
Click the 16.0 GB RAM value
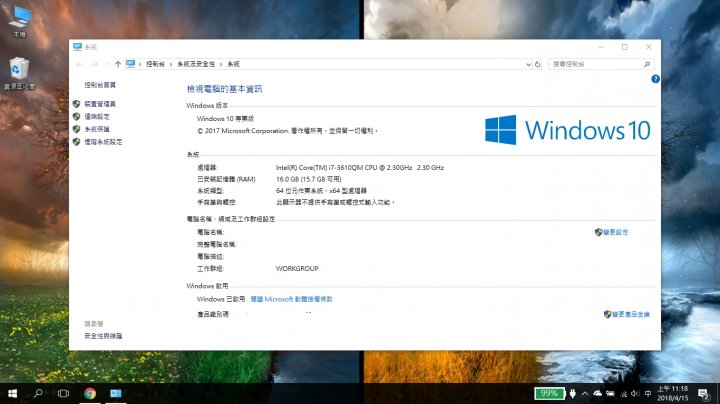[309, 179]
